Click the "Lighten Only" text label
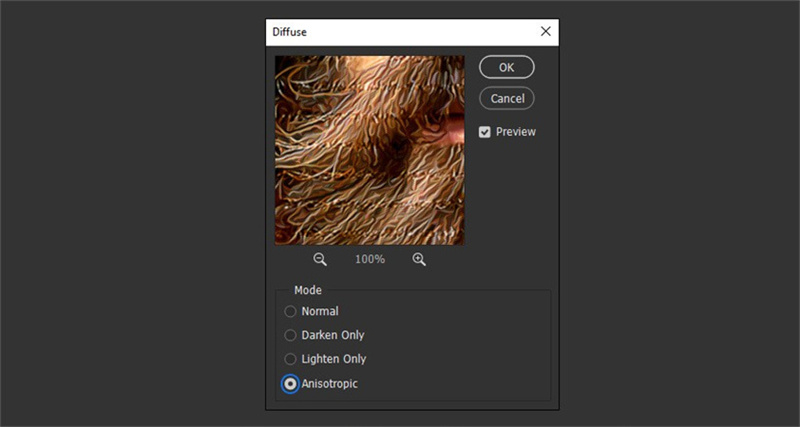Viewport: 800px width, 427px height. [x=334, y=359]
